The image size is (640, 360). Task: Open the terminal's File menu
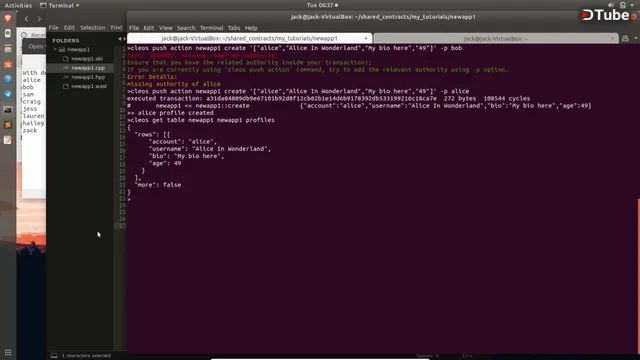click(x=134, y=28)
